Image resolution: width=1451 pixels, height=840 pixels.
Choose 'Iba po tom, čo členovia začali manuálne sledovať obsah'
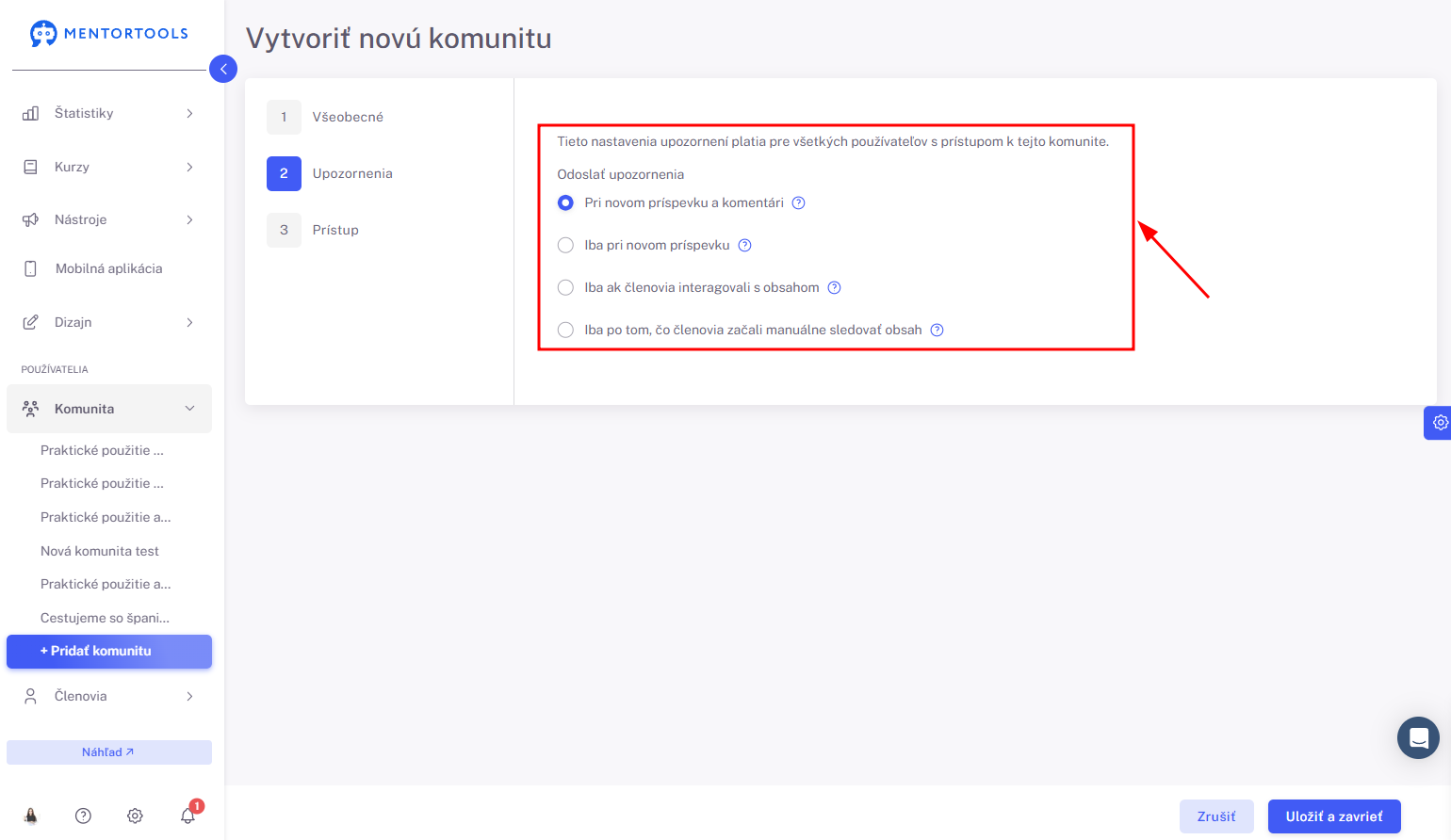565,330
